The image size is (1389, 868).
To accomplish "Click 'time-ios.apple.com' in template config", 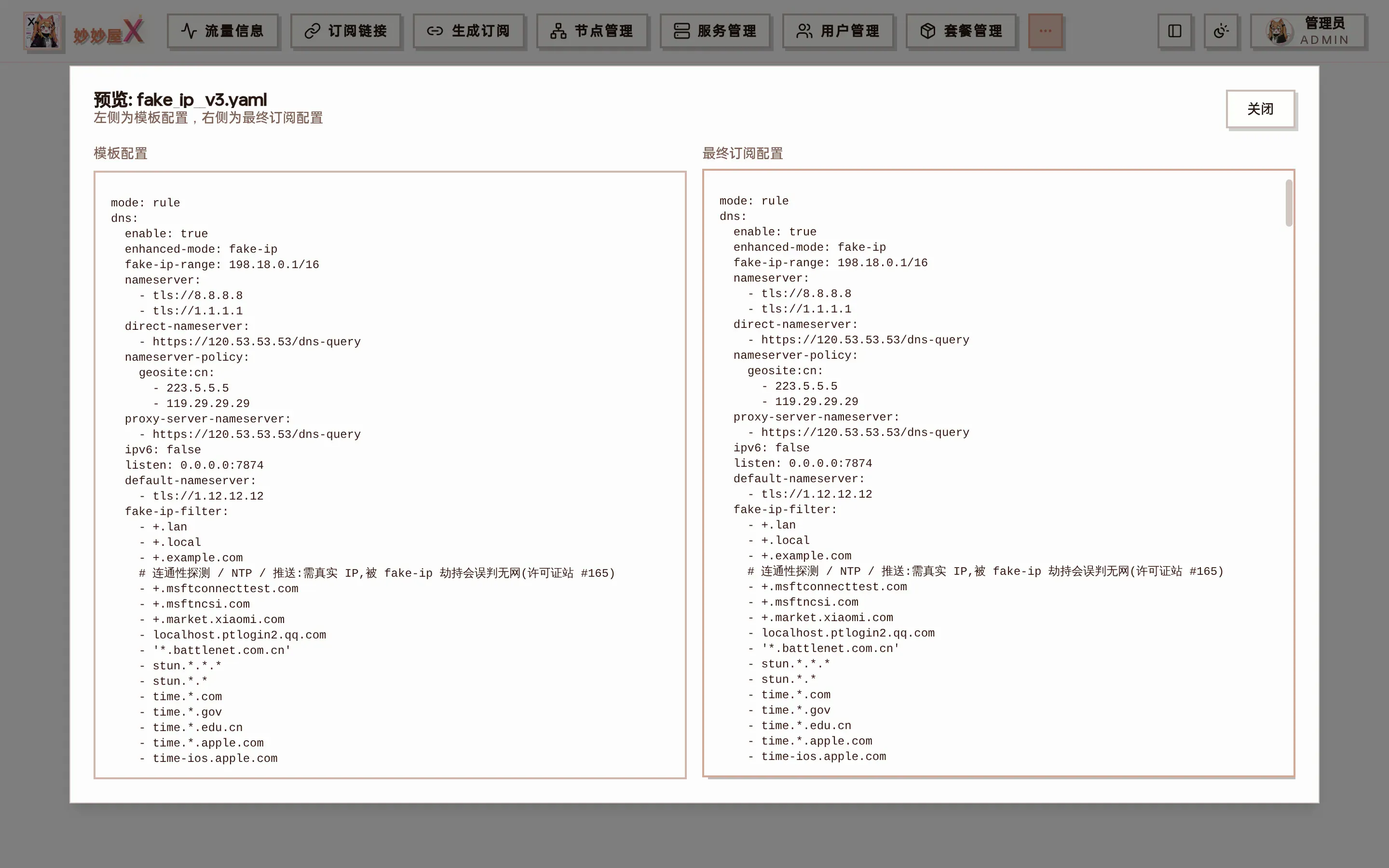I will tap(215, 759).
